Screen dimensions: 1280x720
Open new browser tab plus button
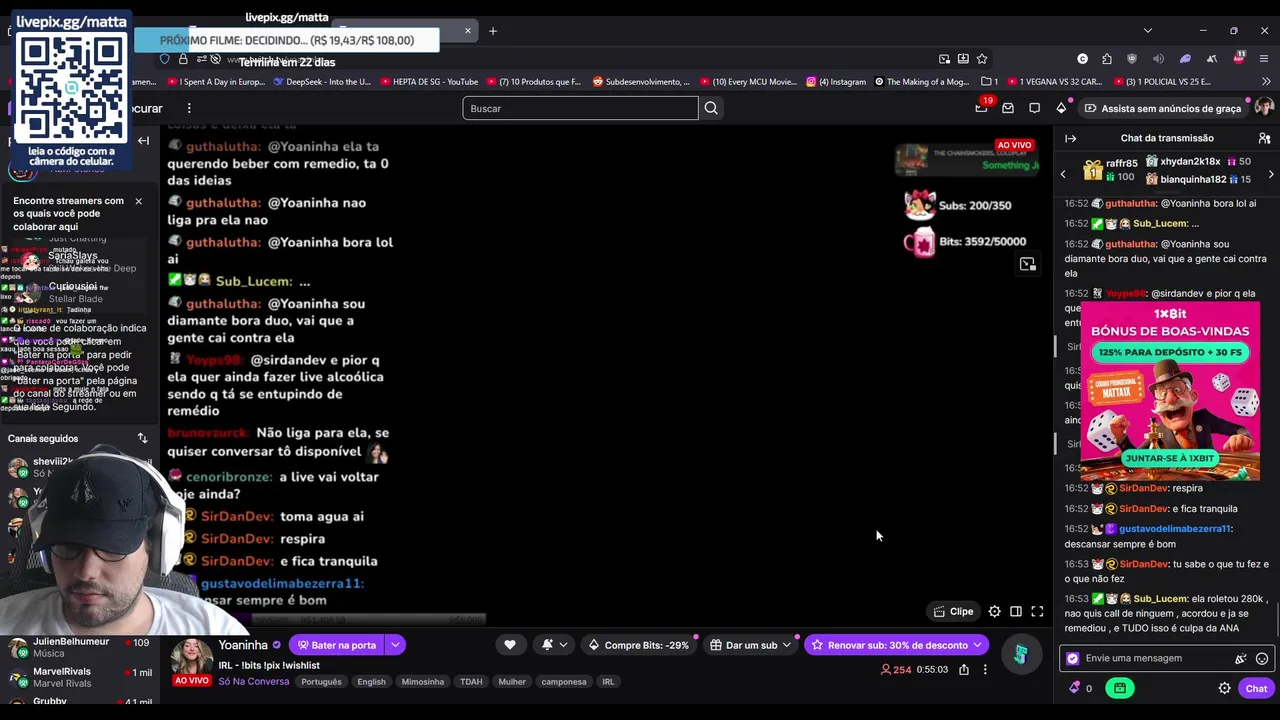pyautogui.click(x=493, y=31)
